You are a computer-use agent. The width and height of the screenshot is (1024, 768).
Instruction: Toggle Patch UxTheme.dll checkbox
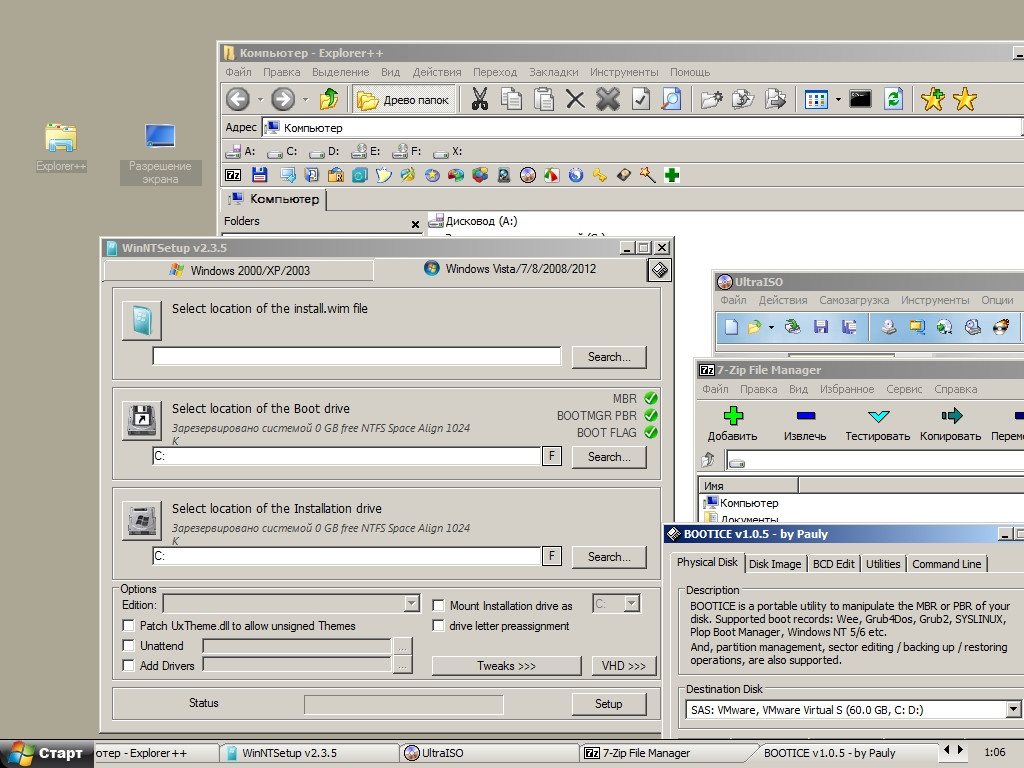128,626
